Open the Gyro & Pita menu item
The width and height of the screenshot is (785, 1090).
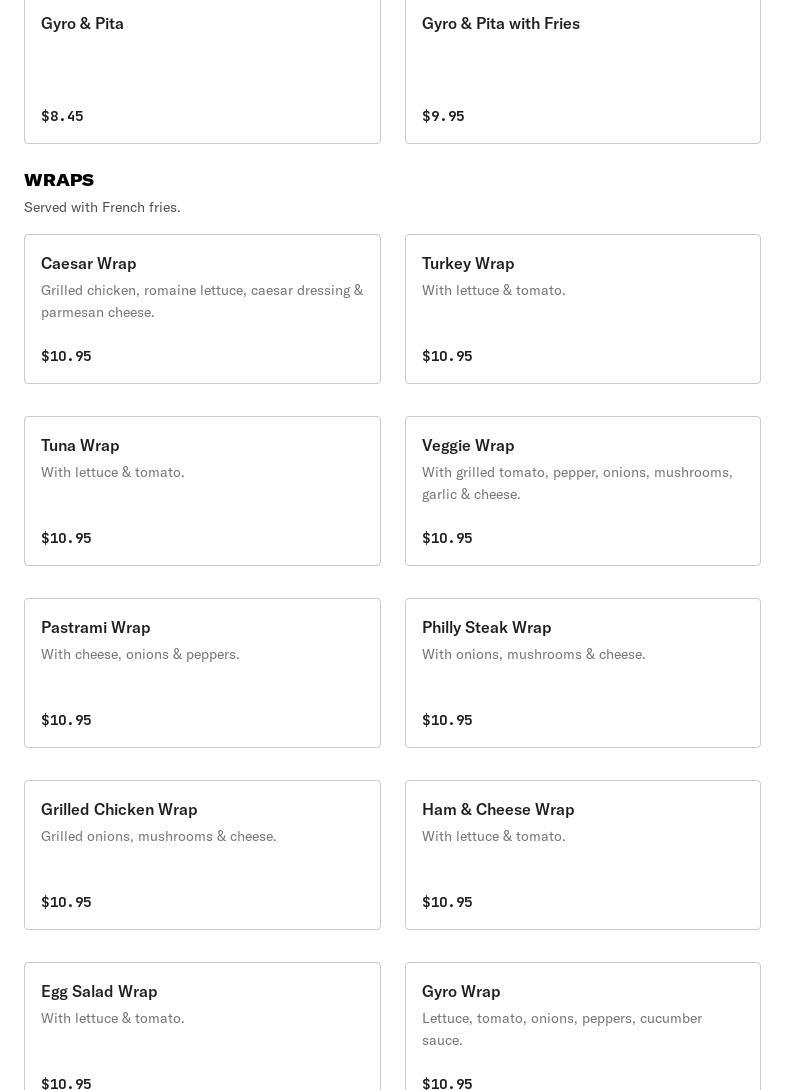(x=202, y=68)
